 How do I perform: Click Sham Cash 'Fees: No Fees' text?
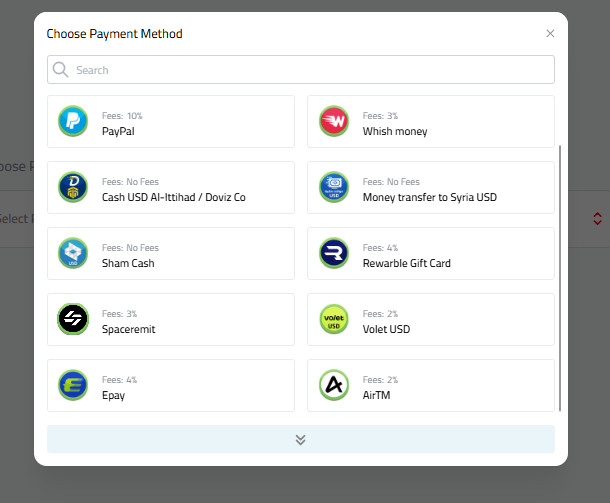(x=130, y=247)
